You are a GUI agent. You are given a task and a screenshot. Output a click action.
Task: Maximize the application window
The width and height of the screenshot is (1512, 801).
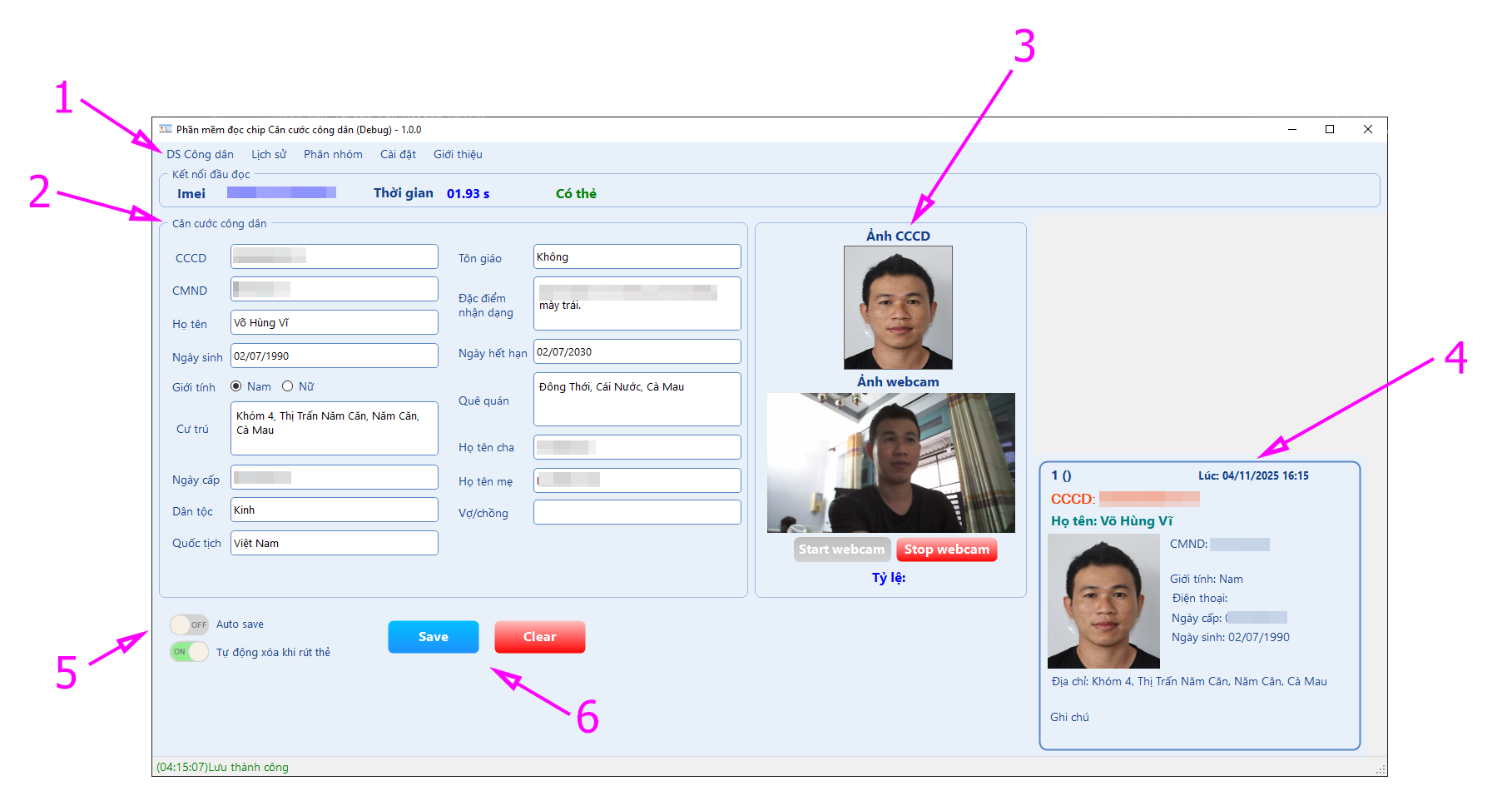1330,129
